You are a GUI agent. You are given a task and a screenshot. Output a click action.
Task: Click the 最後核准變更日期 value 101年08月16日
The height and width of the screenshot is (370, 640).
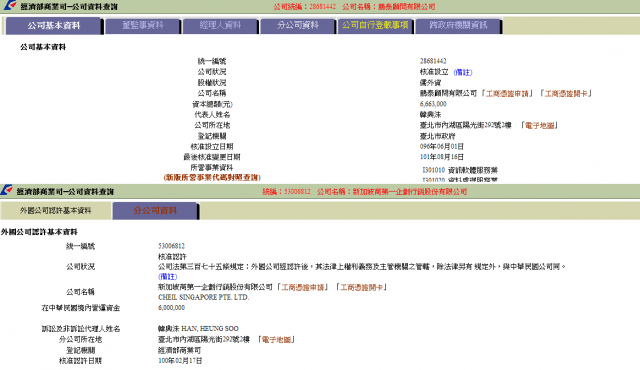coord(442,157)
